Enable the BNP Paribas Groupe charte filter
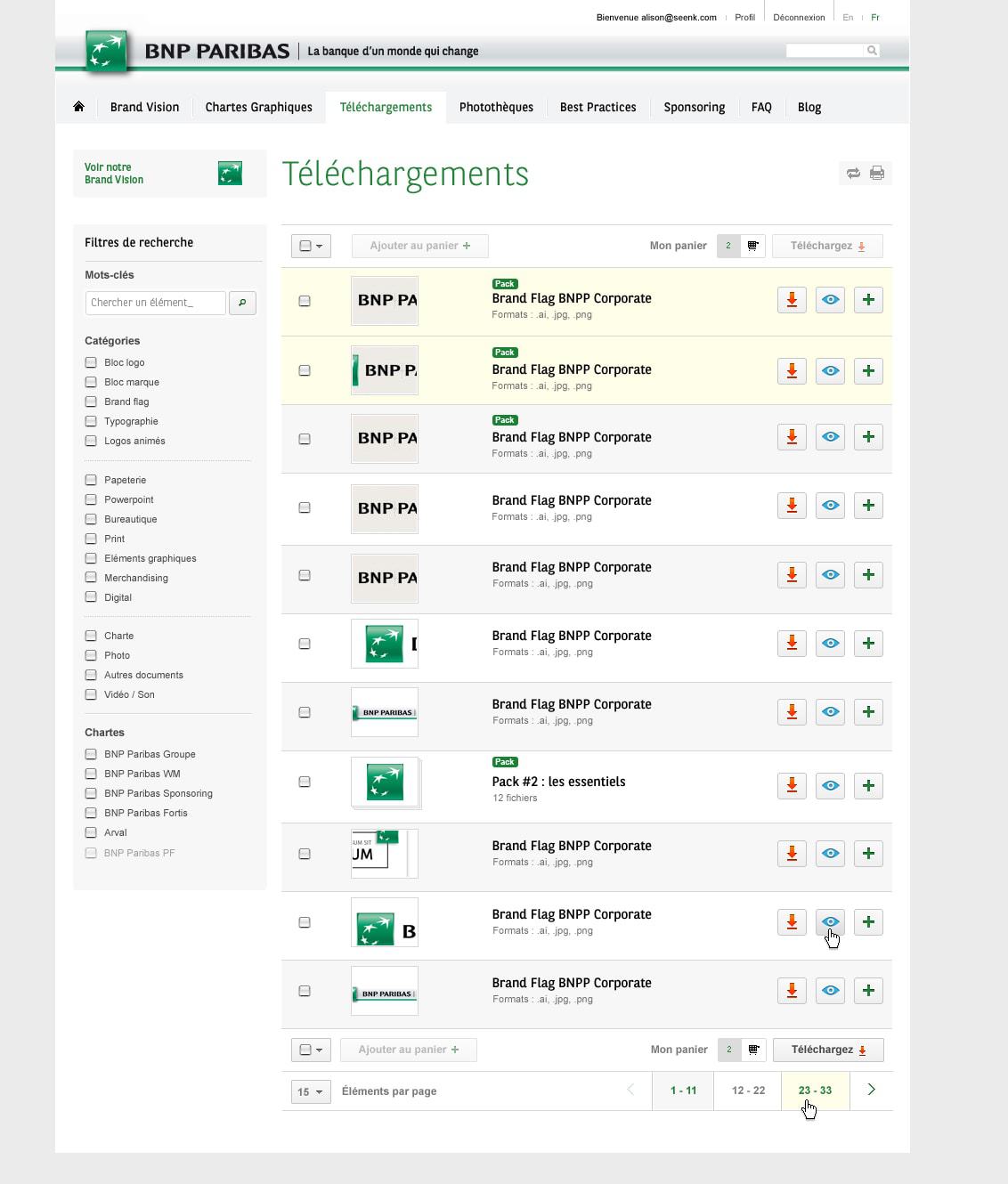This screenshot has height=1184, width=1008. 91,753
